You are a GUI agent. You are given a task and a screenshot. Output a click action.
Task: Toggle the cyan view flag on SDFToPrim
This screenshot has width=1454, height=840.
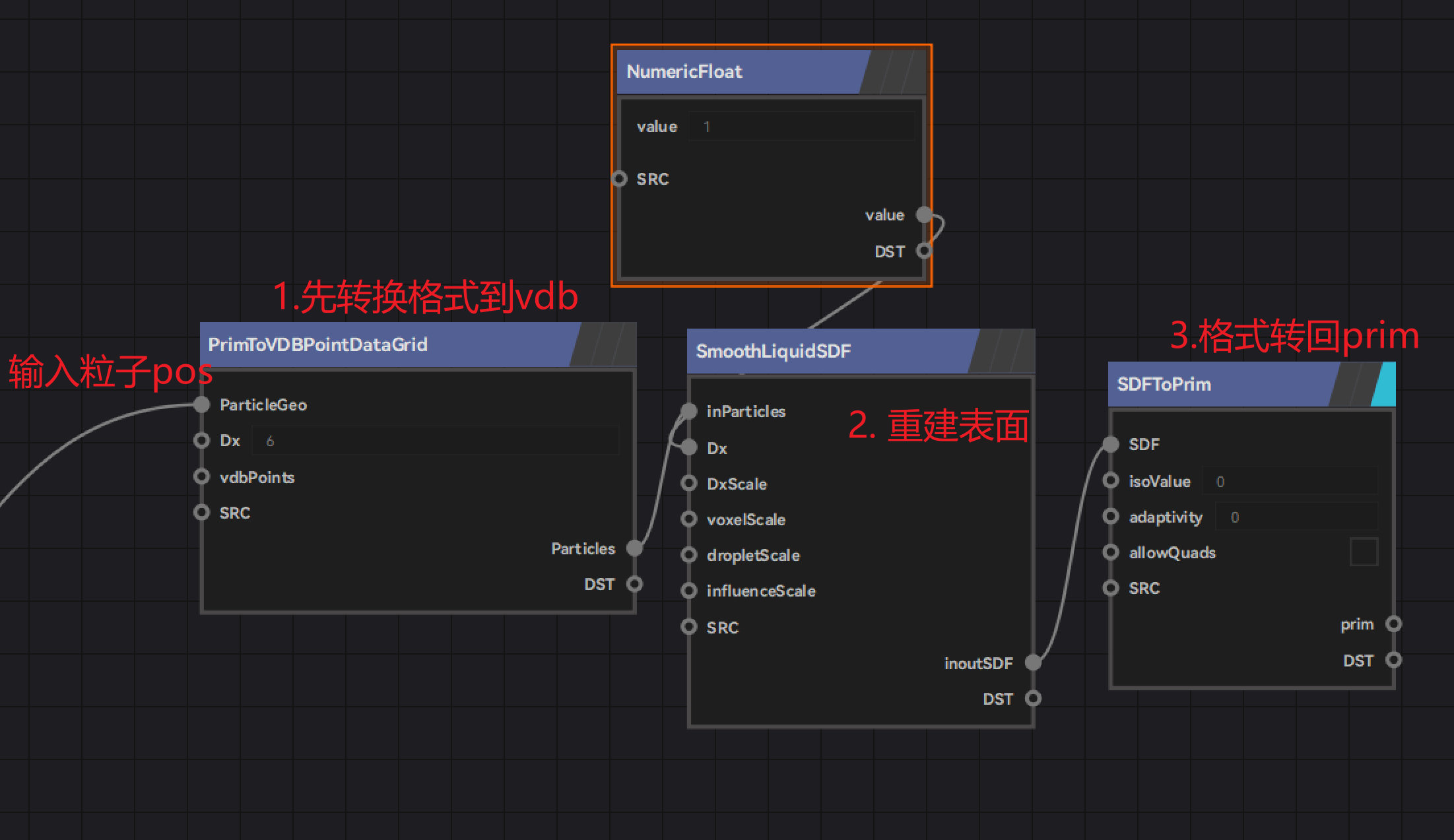point(1383,384)
